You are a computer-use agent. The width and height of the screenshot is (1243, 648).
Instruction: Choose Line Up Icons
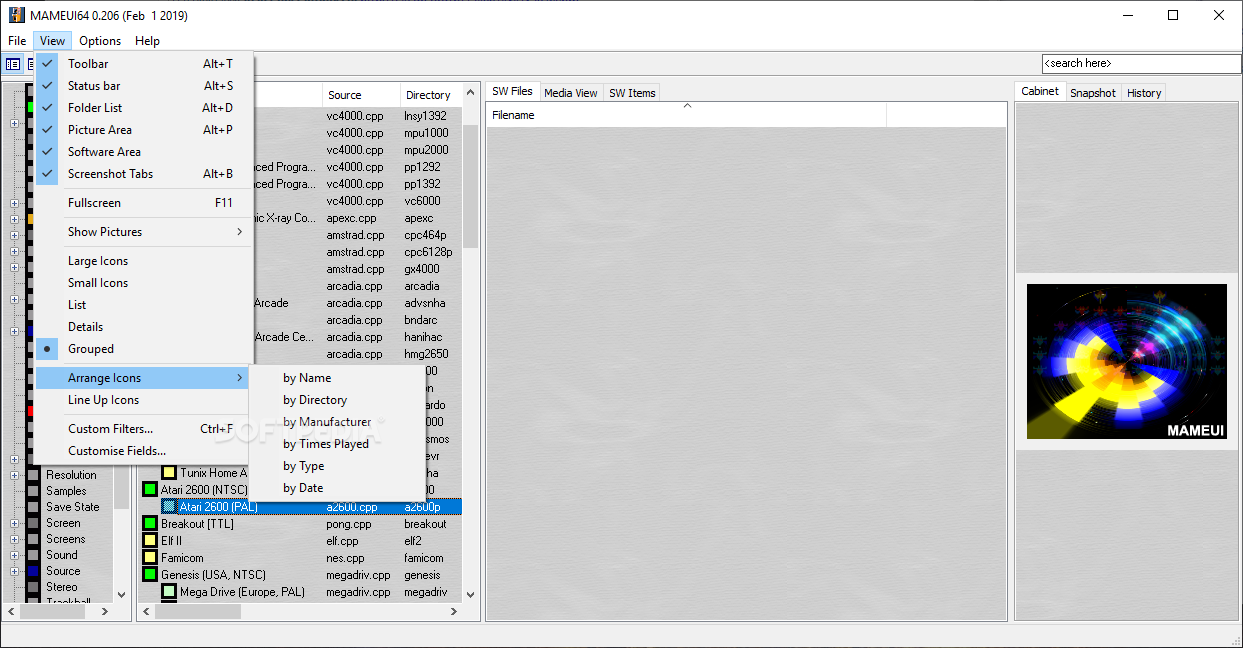pos(144,400)
